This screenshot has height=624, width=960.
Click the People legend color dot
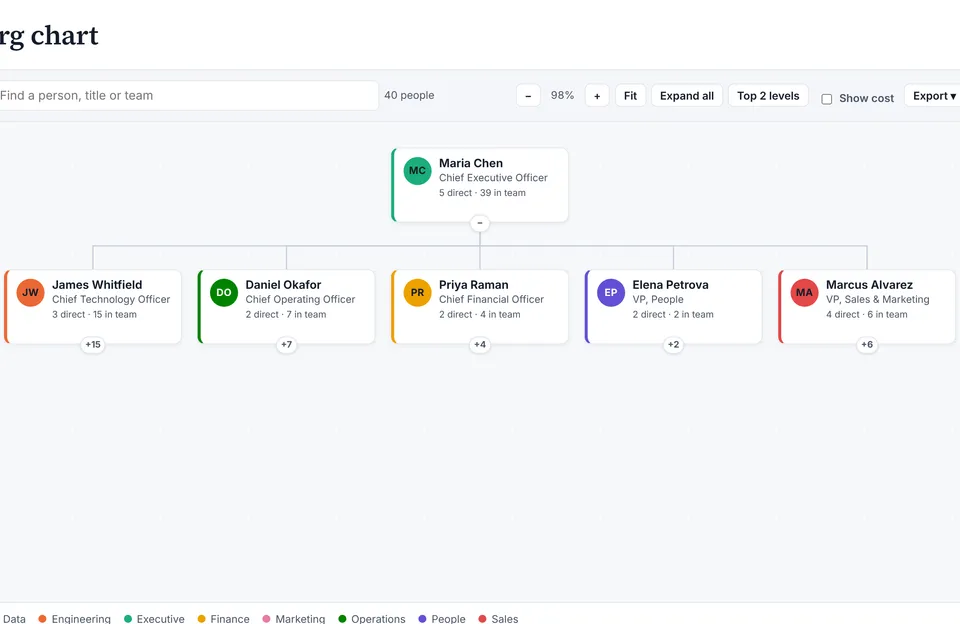(x=422, y=618)
